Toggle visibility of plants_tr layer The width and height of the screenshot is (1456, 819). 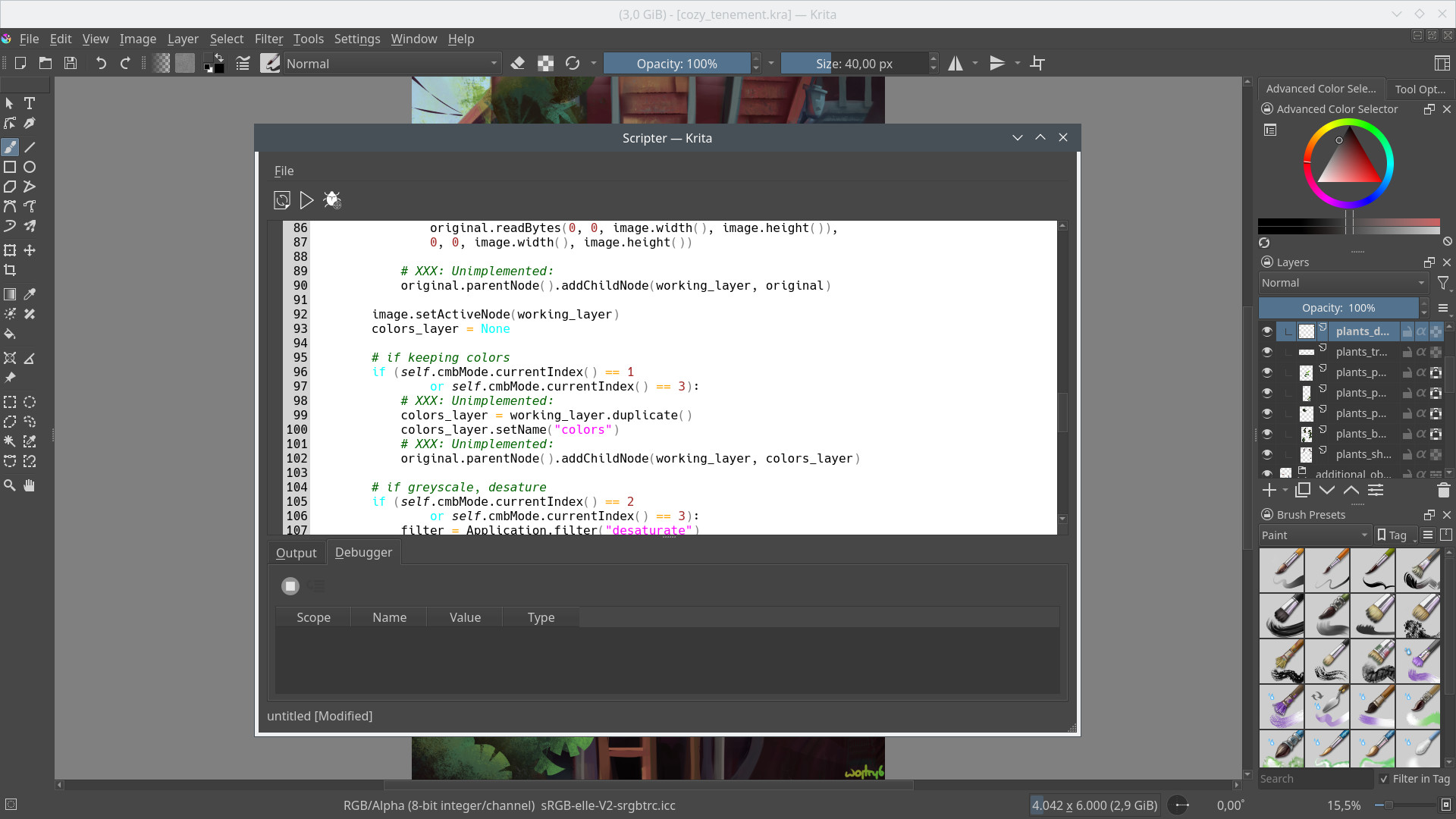pyautogui.click(x=1268, y=351)
